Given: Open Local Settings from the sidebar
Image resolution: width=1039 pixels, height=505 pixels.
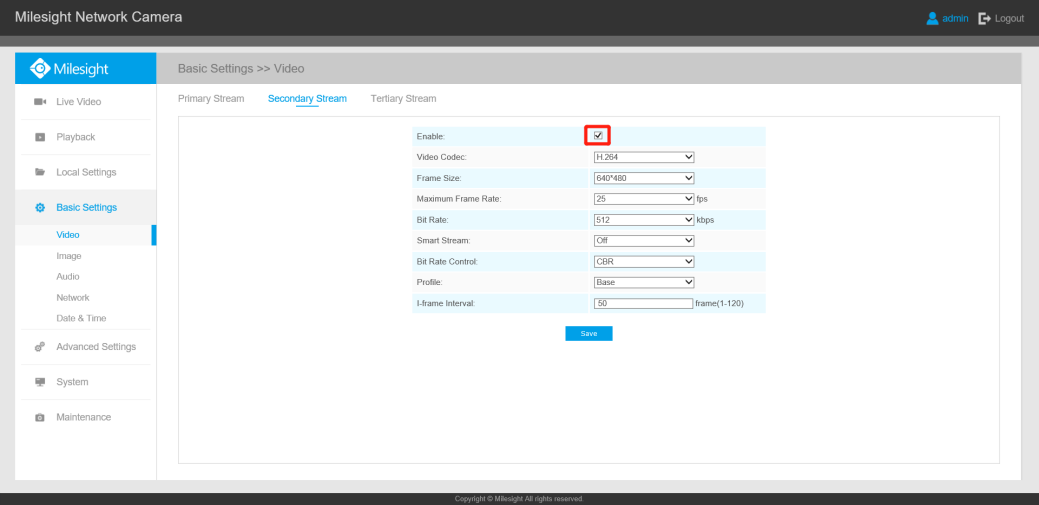Looking at the screenshot, I should coord(85,172).
